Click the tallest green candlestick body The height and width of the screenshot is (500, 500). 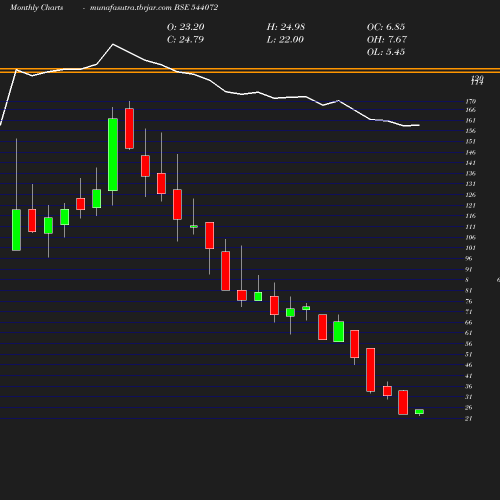point(113,155)
